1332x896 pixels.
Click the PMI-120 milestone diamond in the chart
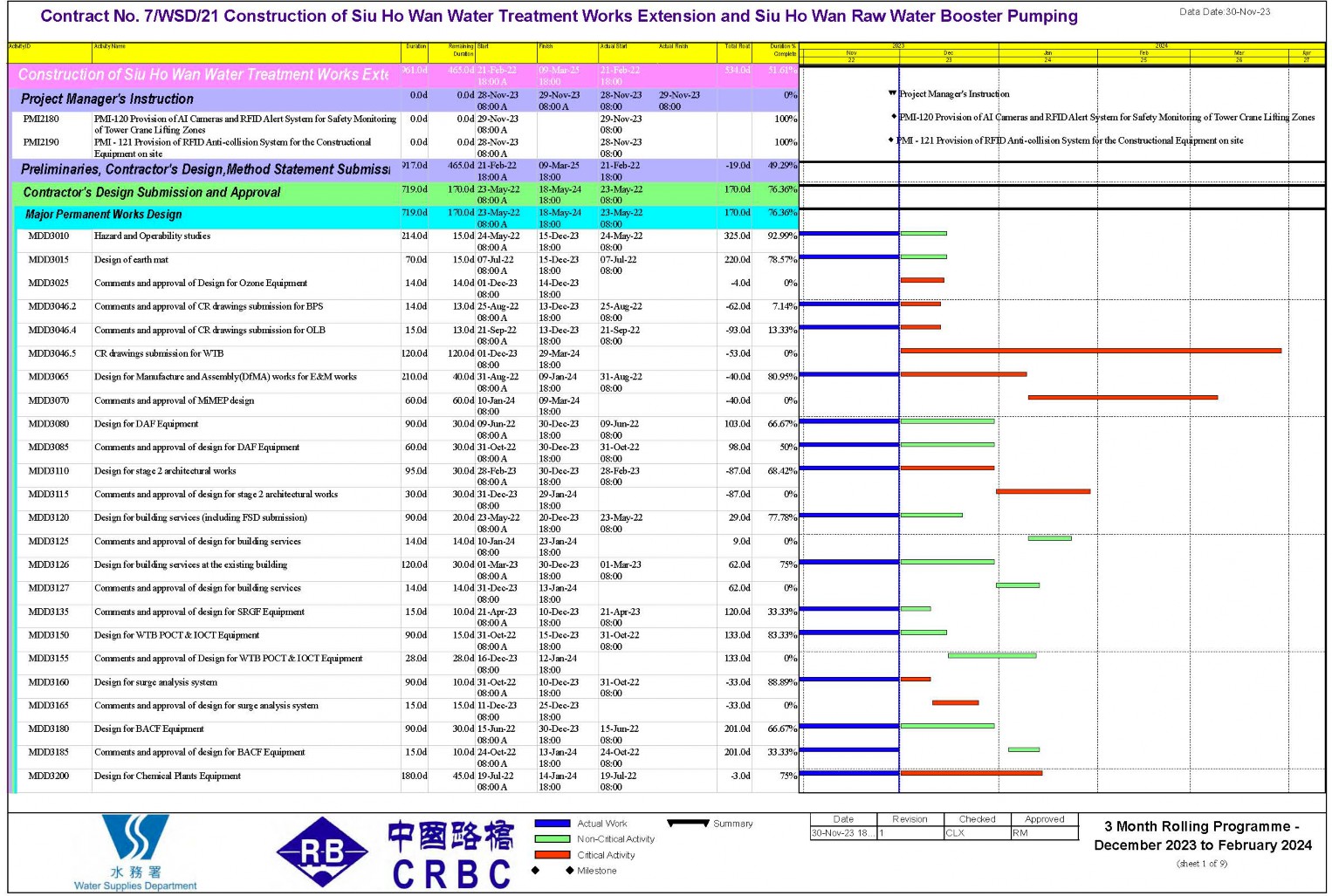[894, 116]
